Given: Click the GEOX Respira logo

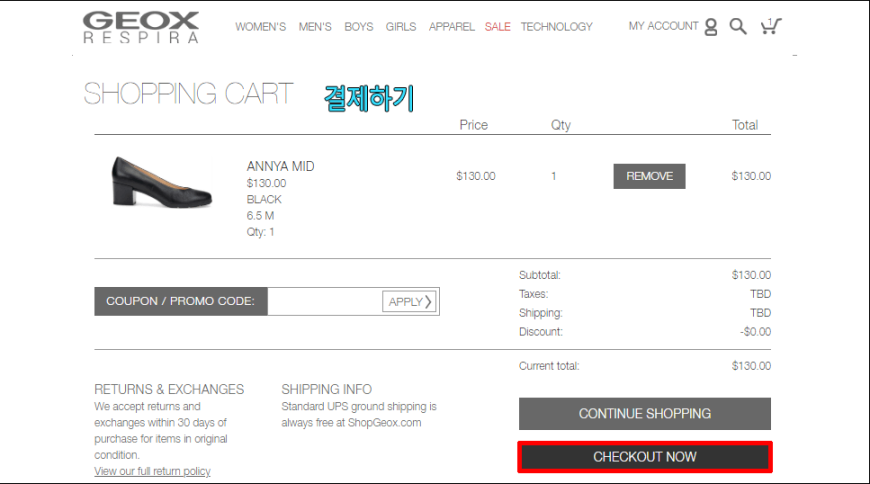Looking at the screenshot, I should tap(140, 27).
